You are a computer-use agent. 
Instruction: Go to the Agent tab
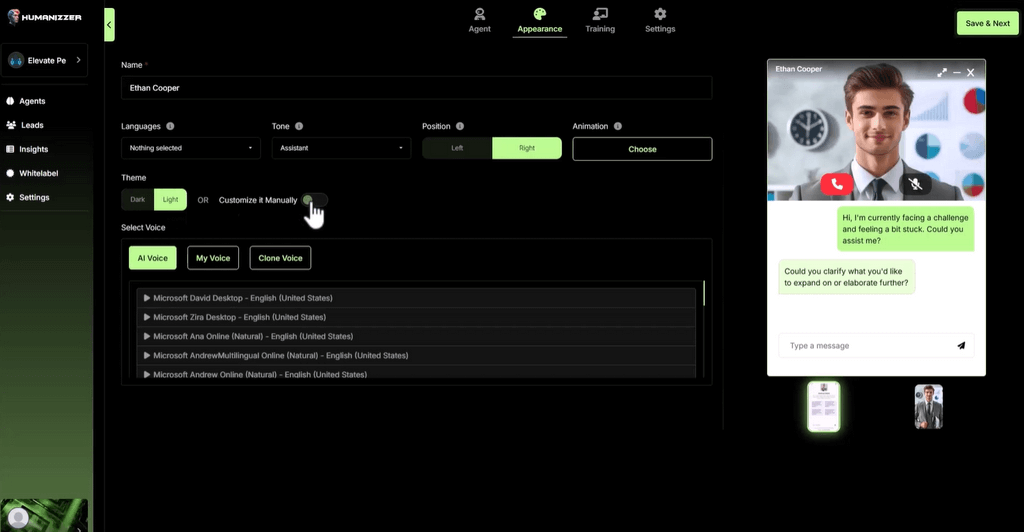click(x=480, y=20)
